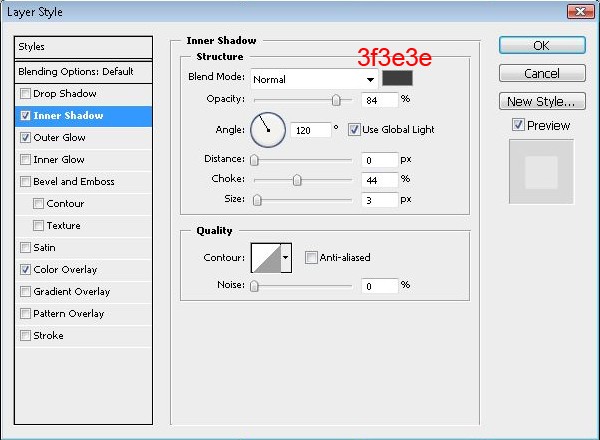The width and height of the screenshot is (600, 440).
Task: Click the Size value field
Action: [x=380, y=200]
